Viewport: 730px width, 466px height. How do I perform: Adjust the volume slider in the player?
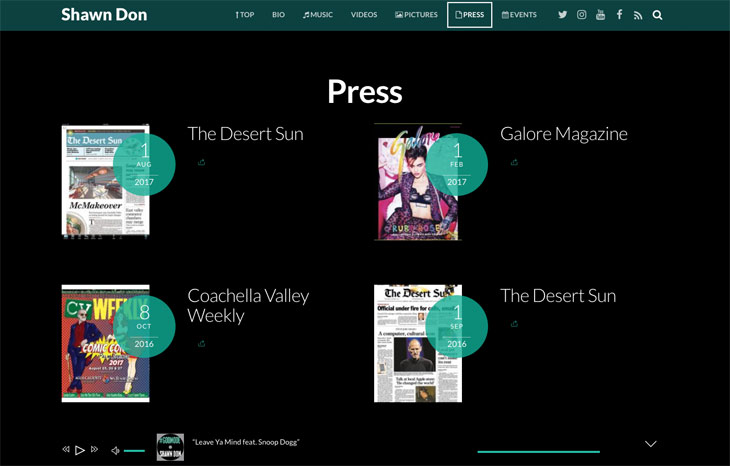[135, 451]
